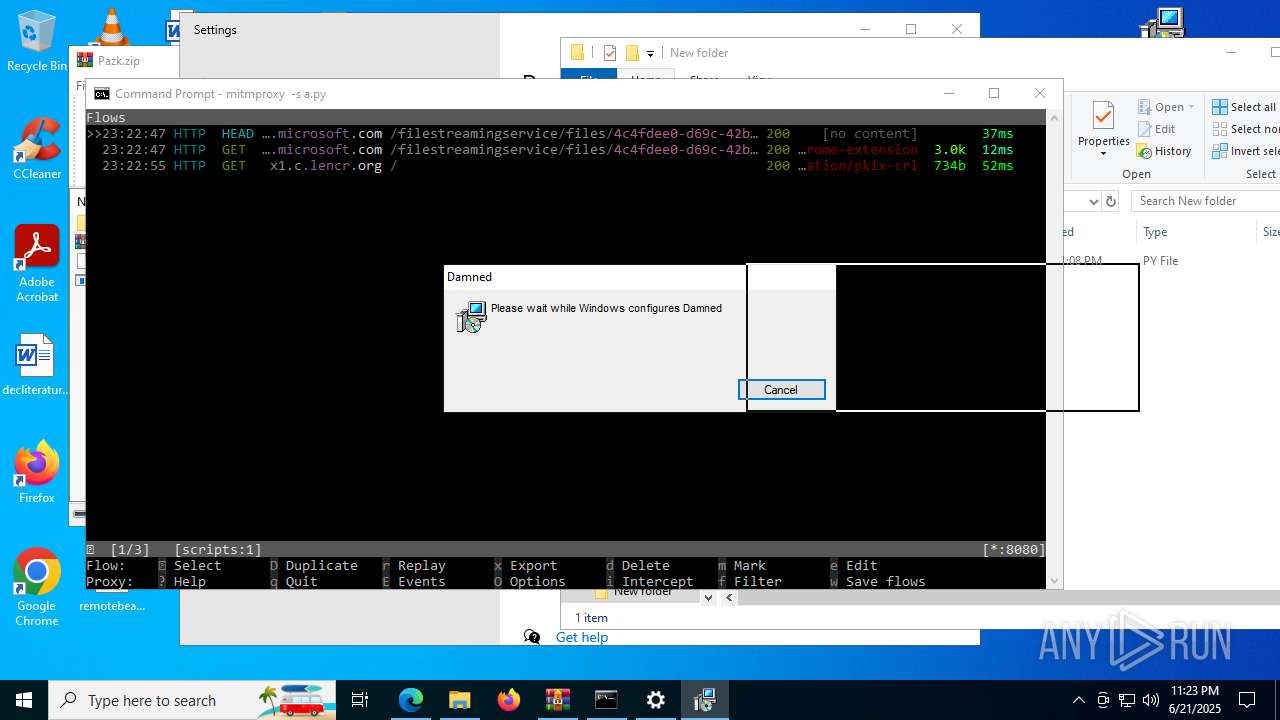Click the PY File type cell
The height and width of the screenshot is (720, 1280).
(x=1160, y=261)
